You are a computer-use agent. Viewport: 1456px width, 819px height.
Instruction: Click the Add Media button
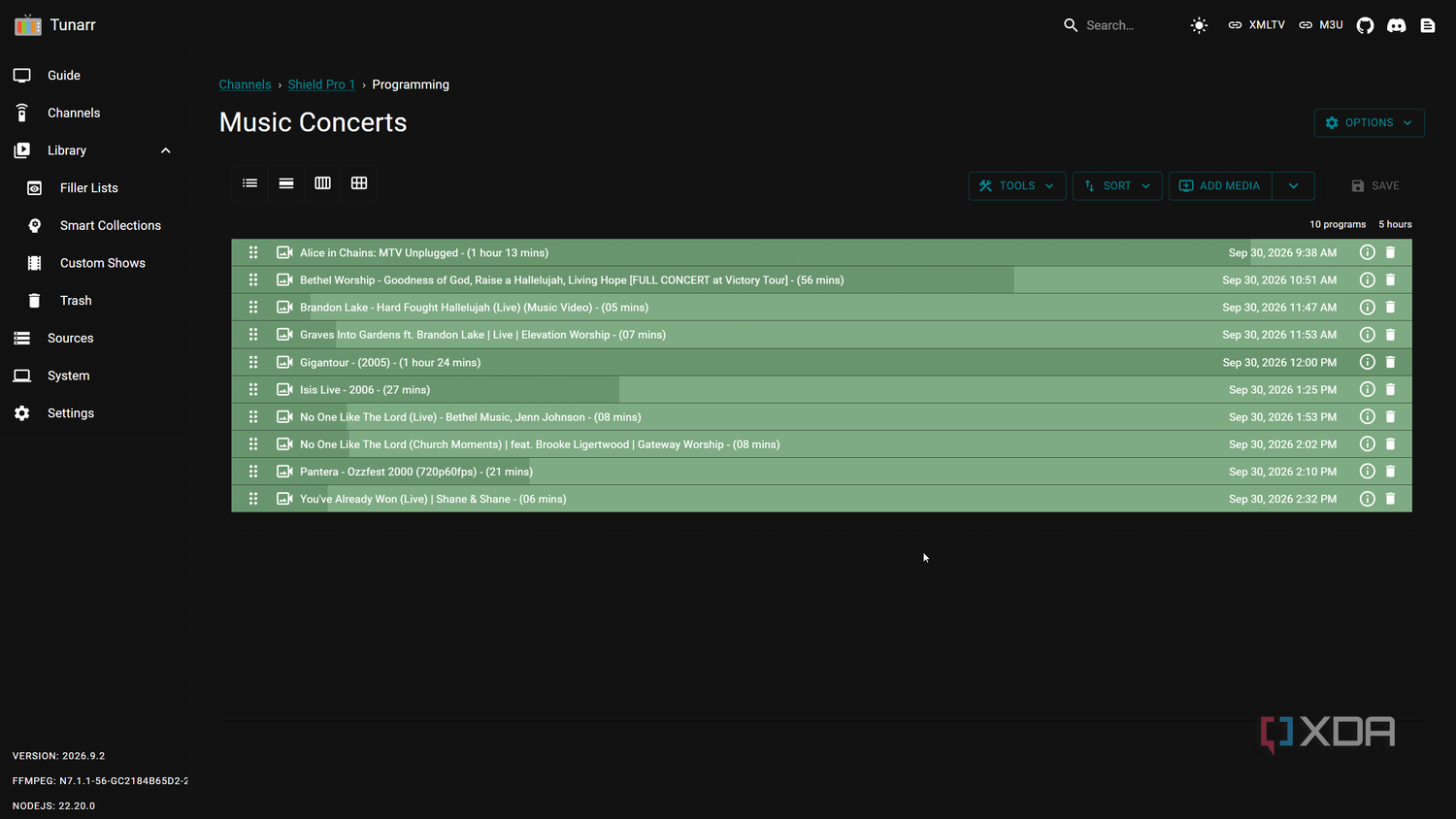pyautogui.click(x=1220, y=185)
